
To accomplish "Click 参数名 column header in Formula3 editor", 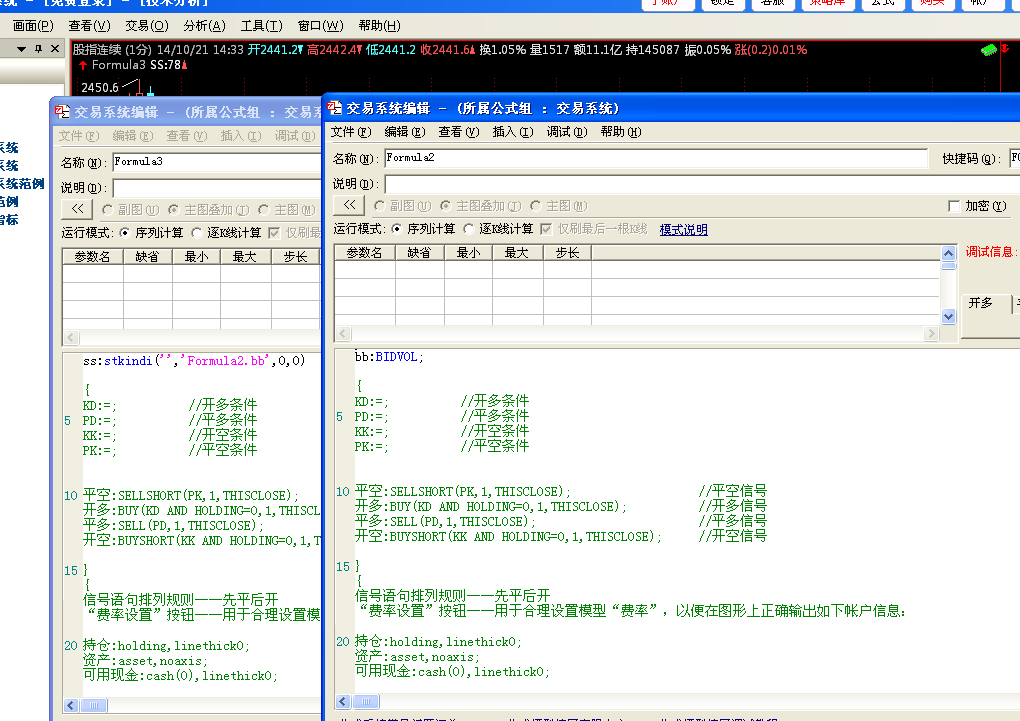I will (93, 256).
